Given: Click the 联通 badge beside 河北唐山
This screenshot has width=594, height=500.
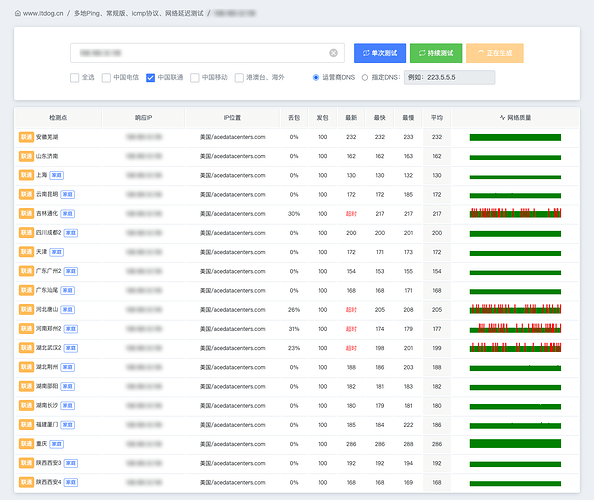Looking at the screenshot, I should point(26,309).
